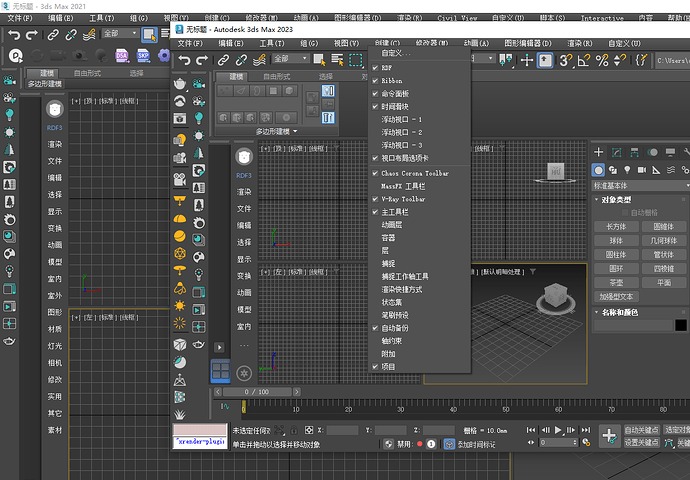Open 全部 filter dropdown in 3ds Max 2021

coord(121,33)
